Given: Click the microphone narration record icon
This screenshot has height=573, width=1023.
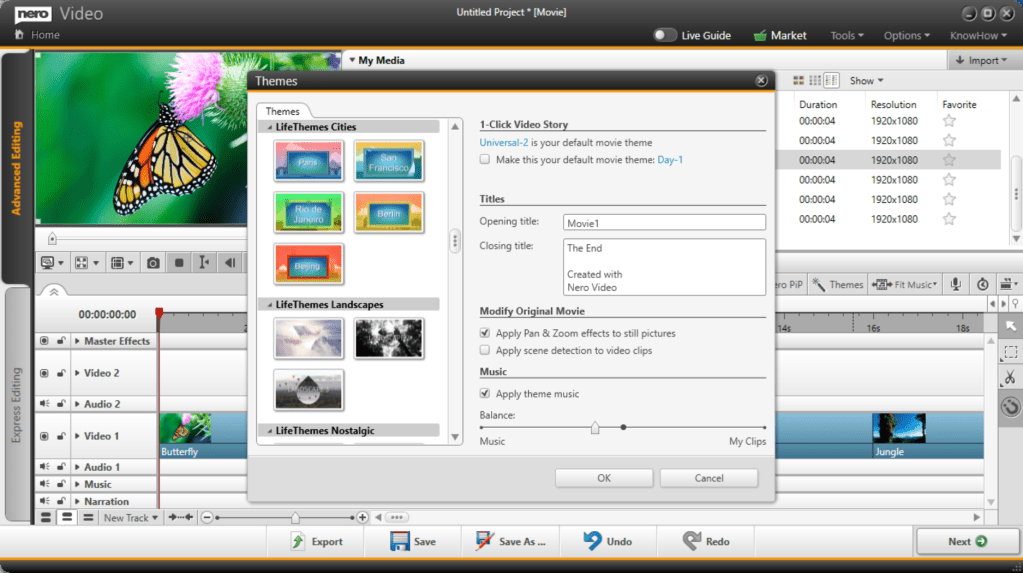Looking at the screenshot, I should (x=956, y=285).
